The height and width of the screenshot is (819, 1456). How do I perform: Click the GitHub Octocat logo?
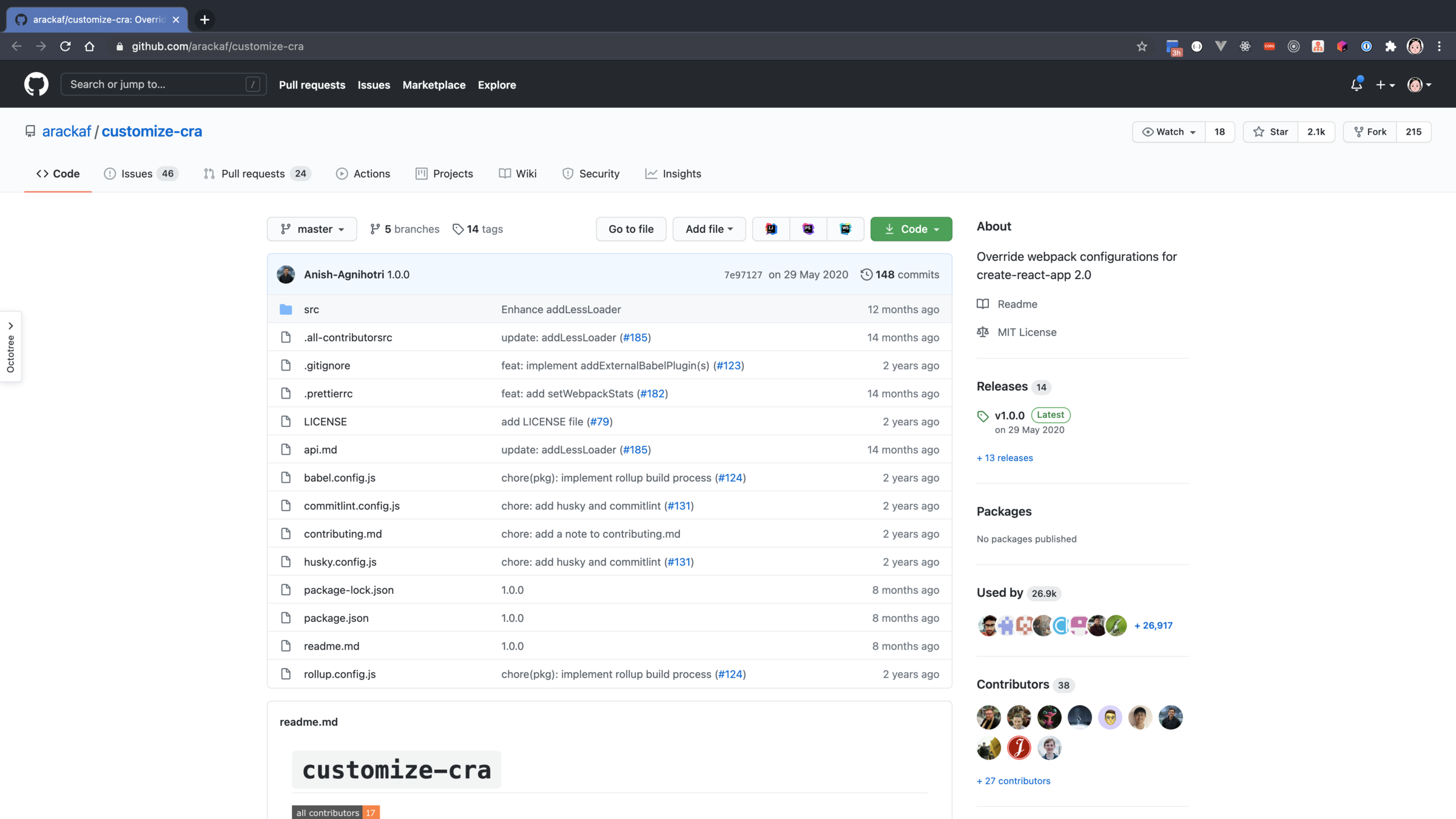36,84
